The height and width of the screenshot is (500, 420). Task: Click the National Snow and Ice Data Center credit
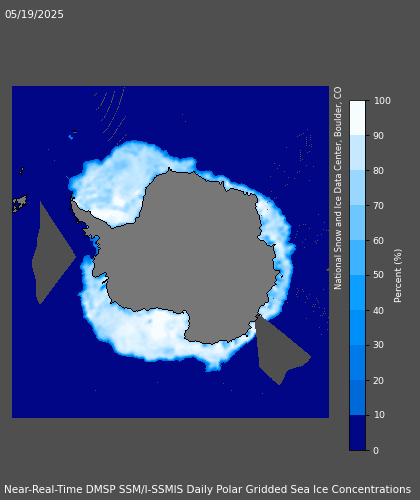[338, 188]
